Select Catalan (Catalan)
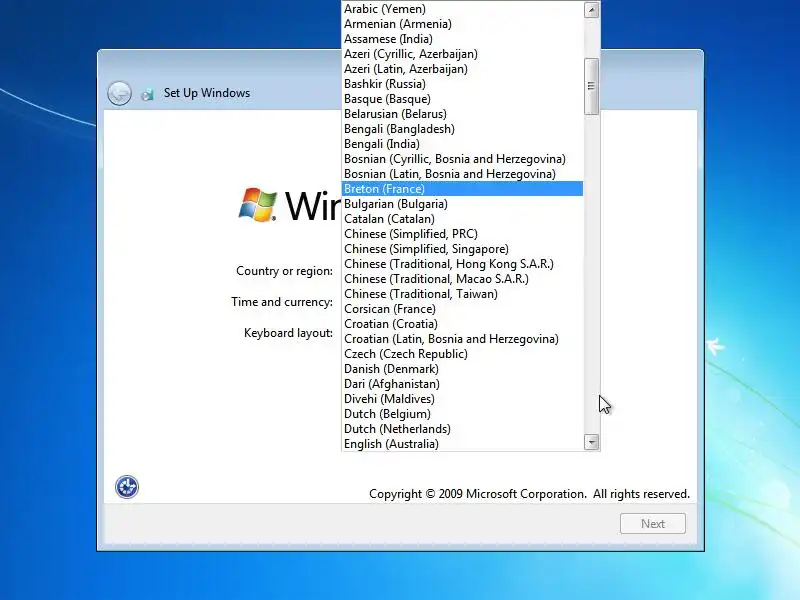800x600 pixels. tap(462, 219)
